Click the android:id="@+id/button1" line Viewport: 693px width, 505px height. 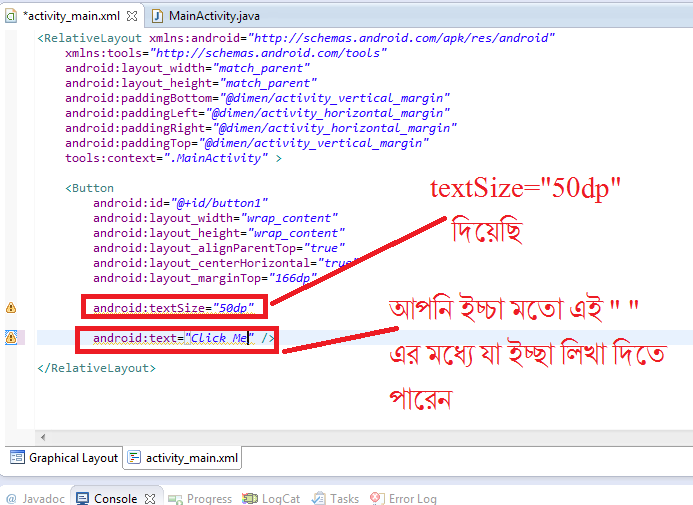(x=180, y=203)
